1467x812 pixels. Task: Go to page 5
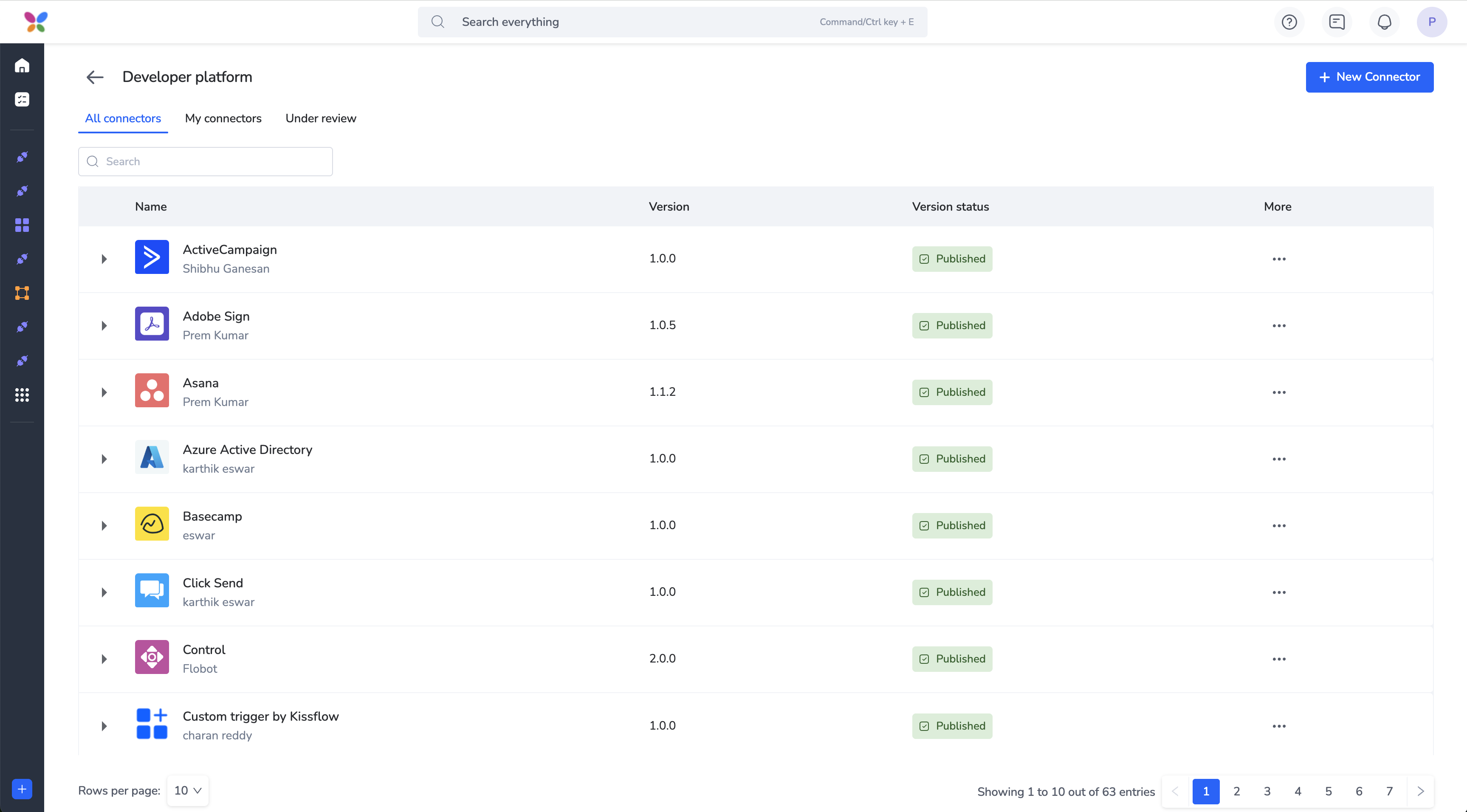(x=1329, y=792)
